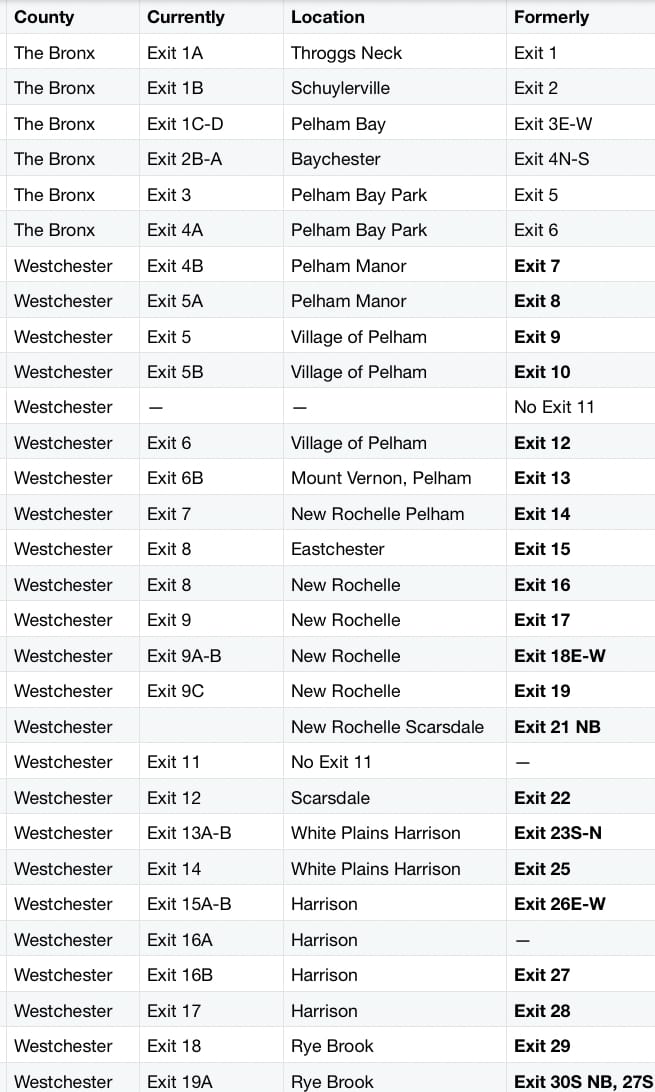Select the bold Exit 18E-W cell
The image size is (655, 1092).
click(560, 656)
